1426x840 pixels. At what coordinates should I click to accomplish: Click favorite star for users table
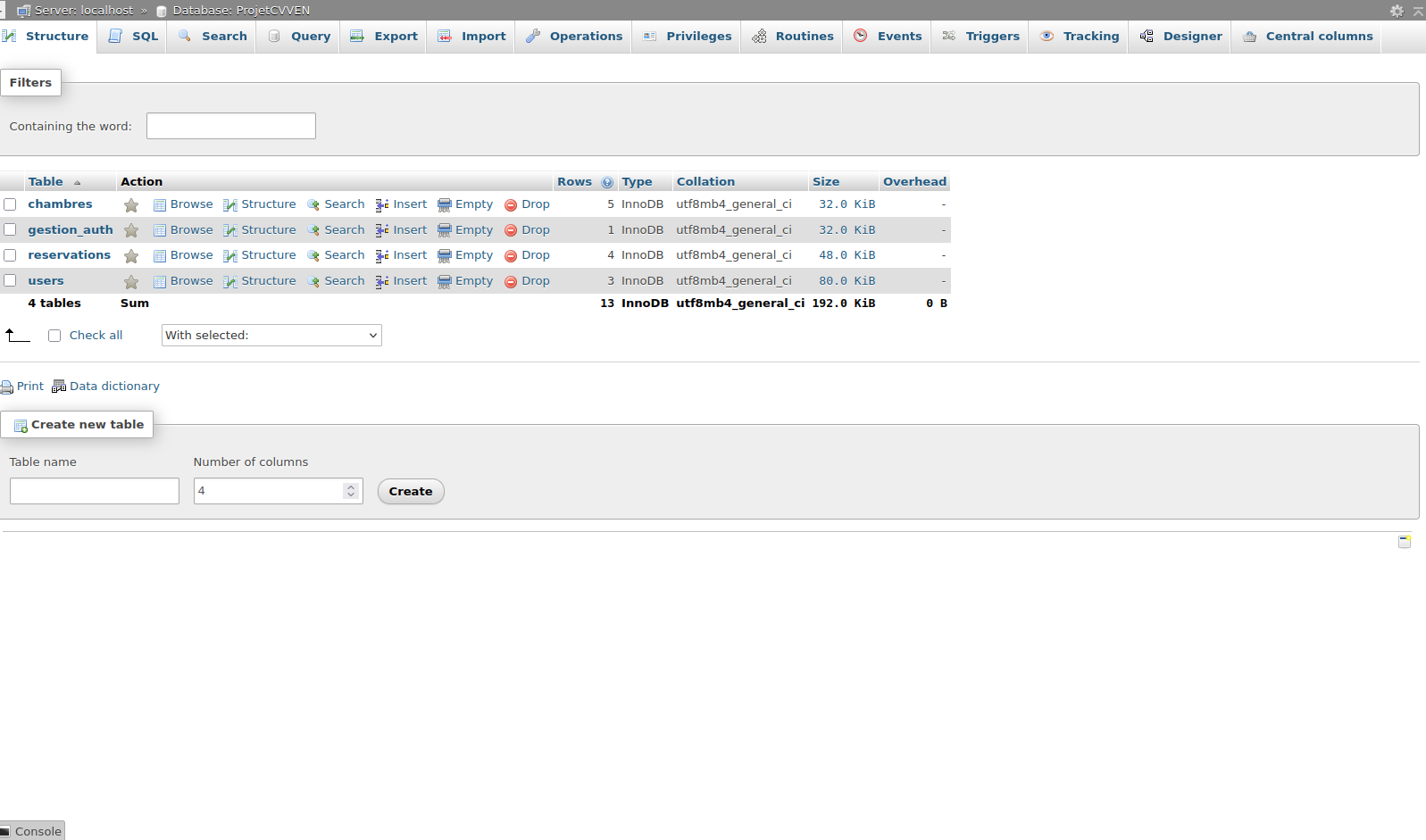point(131,282)
